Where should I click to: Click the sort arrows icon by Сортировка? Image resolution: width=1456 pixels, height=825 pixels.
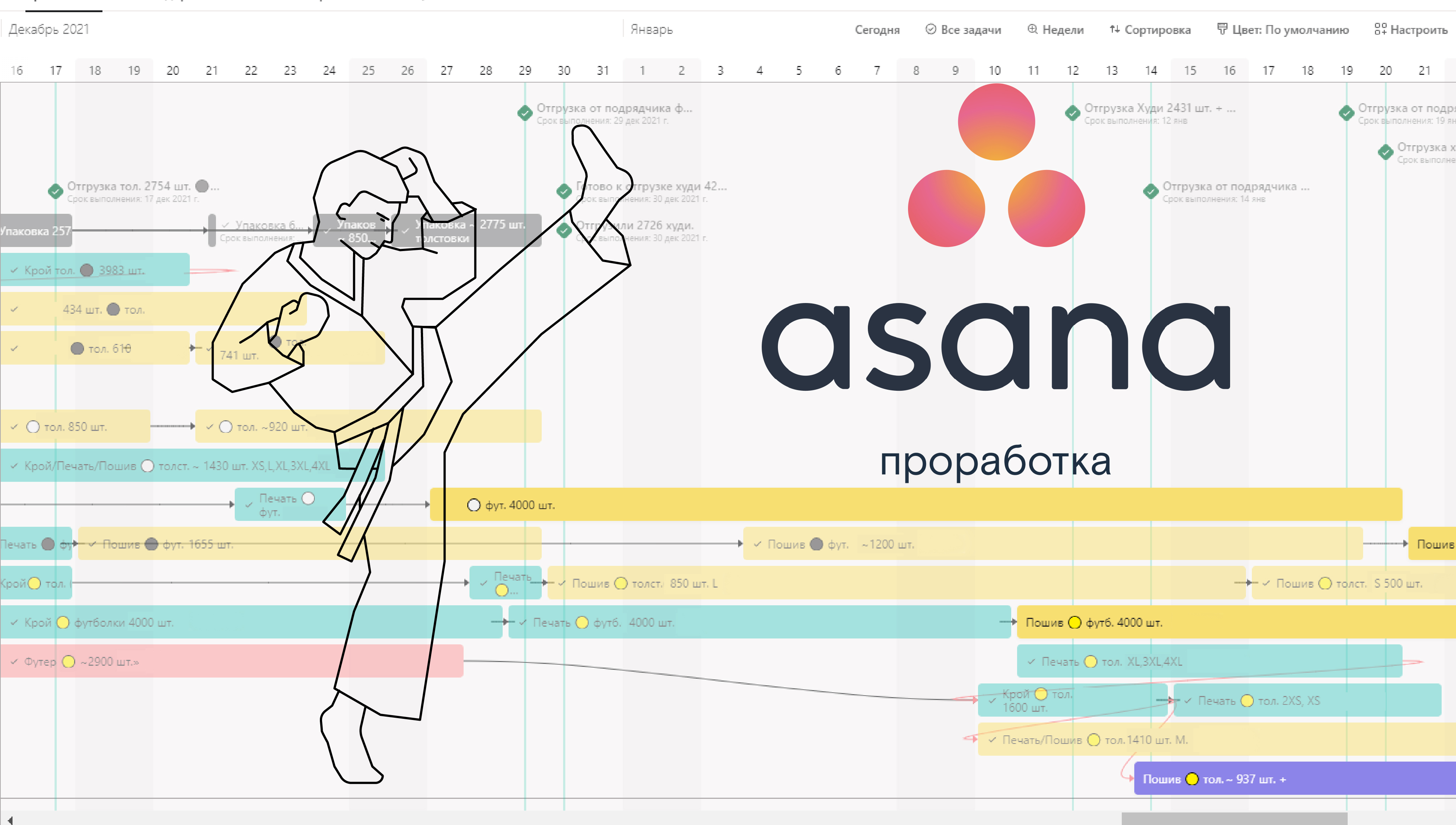[1114, 29]
